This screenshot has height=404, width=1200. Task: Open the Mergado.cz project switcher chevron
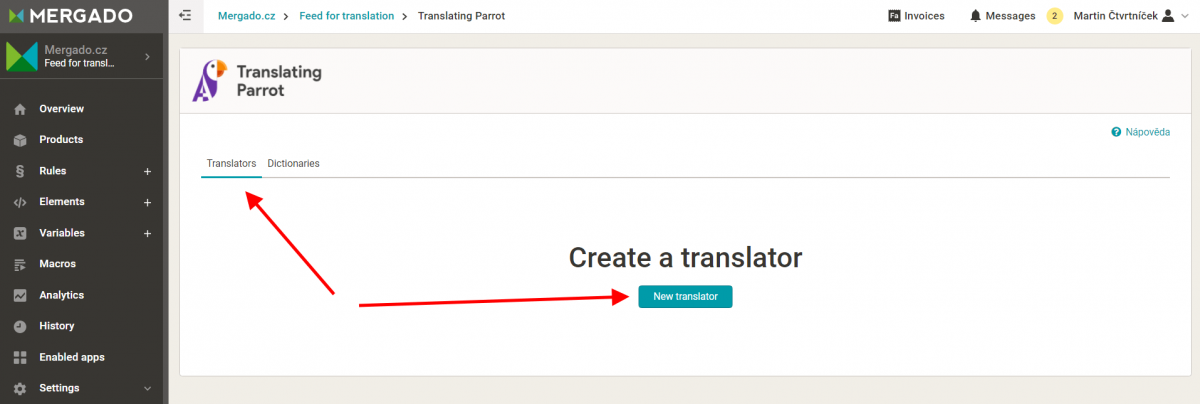(x=147, y=56)
